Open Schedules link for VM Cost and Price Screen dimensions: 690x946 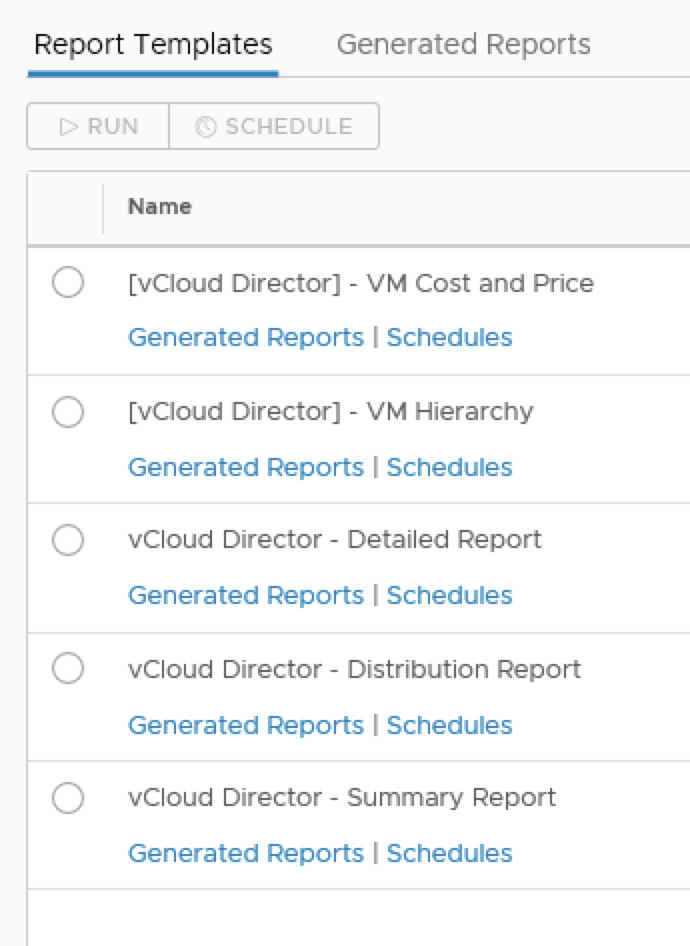(x=449, y=337)
